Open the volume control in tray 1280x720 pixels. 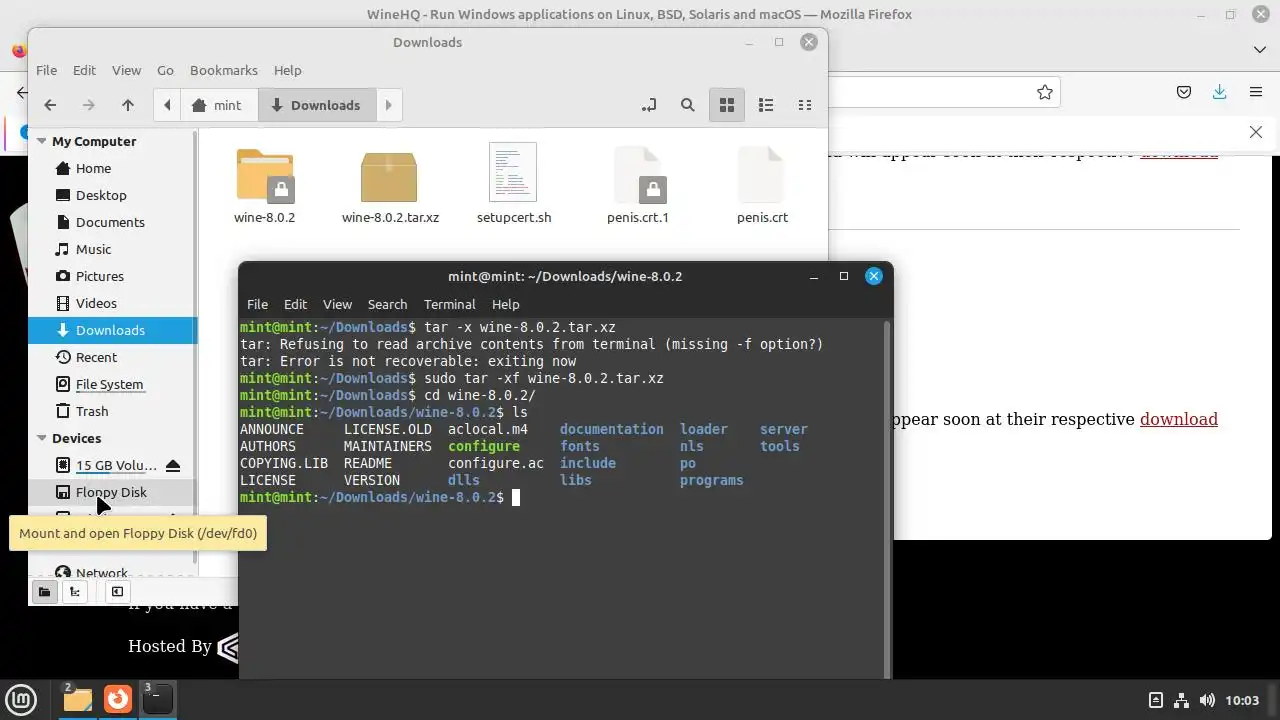tap(1207, 700)
